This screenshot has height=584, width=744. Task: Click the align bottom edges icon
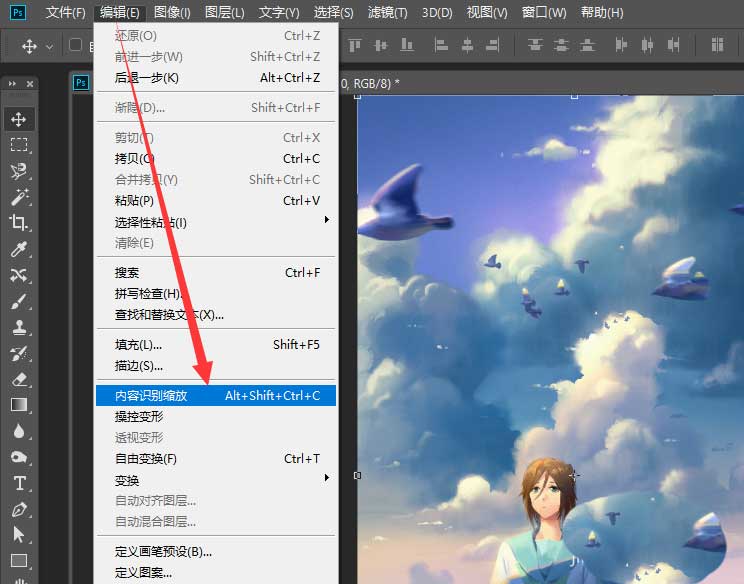pos(407,45)
